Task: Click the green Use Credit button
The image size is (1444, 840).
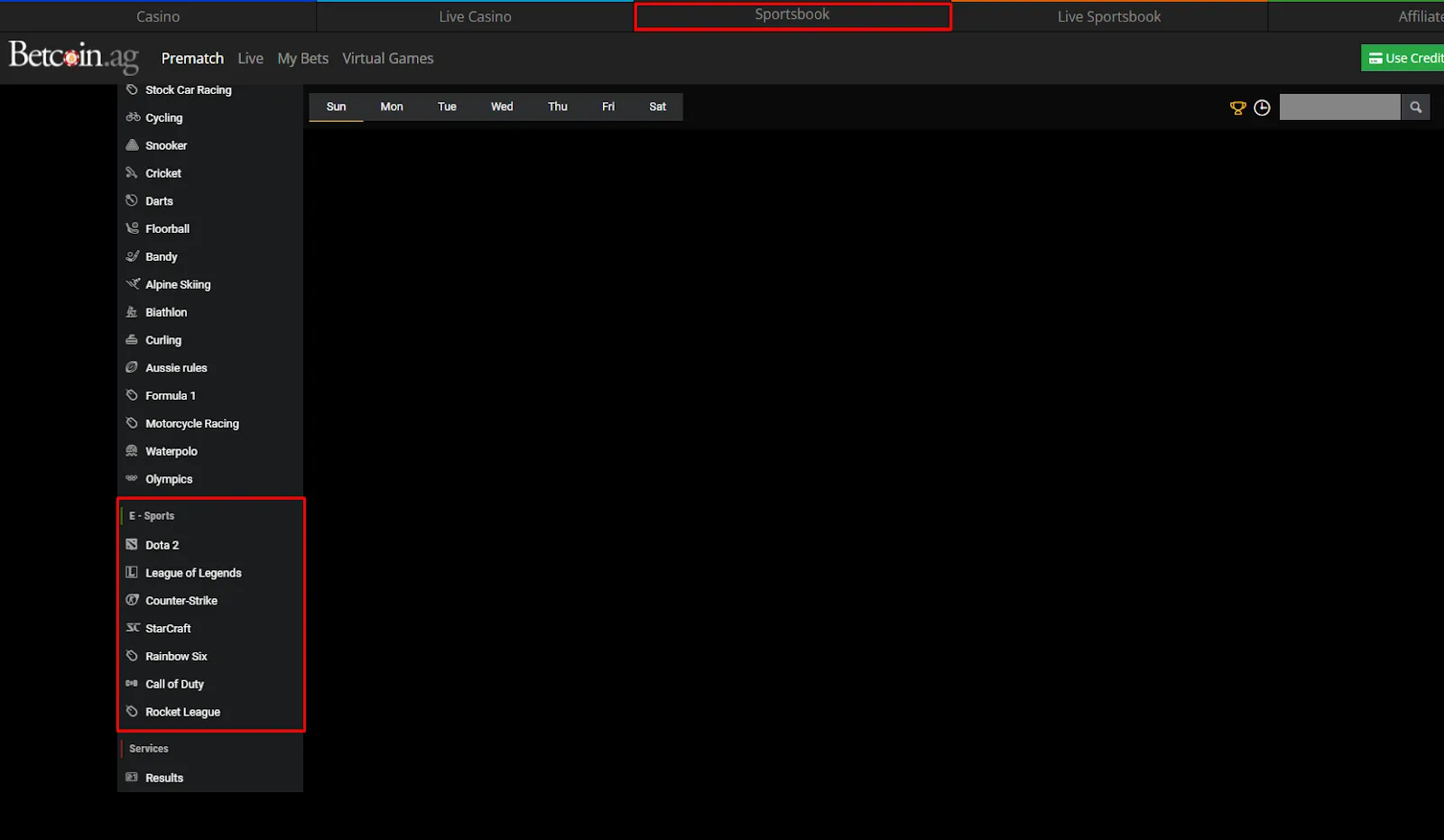Action: coord(1404,58)
